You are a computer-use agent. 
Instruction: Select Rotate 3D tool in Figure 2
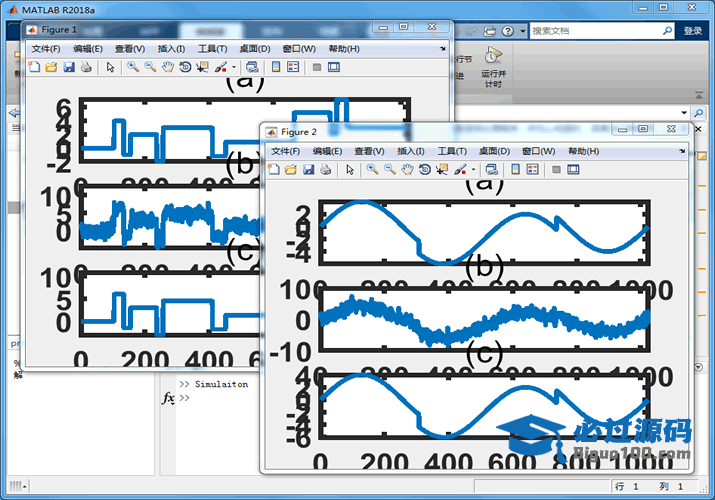(425, 170)
